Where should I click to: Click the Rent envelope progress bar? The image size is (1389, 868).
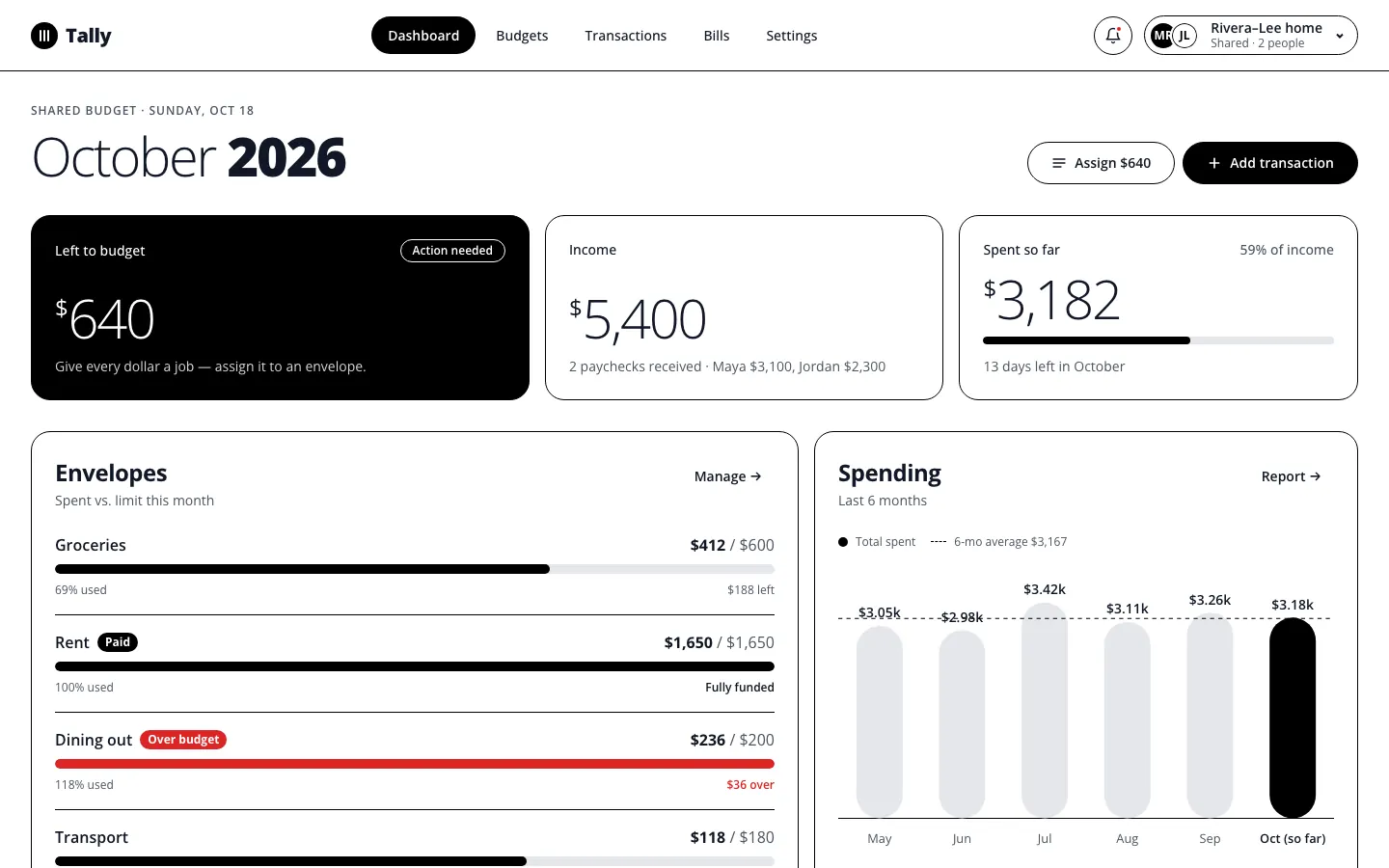[415, 666]
